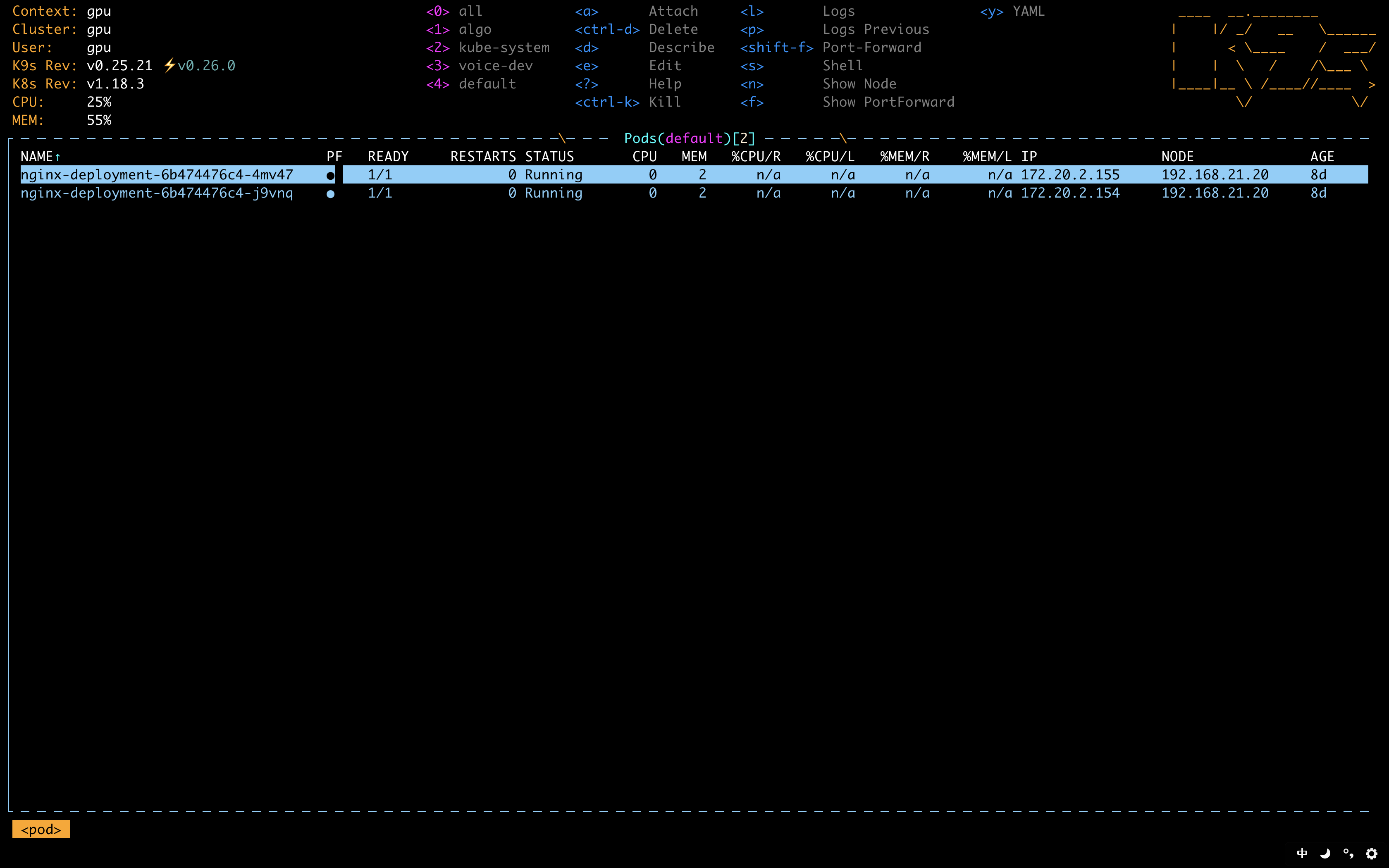This screenshot has height=868, width=1389.
Task: Click the Pods(default)[2] title
Action: (x=690, y=138)
